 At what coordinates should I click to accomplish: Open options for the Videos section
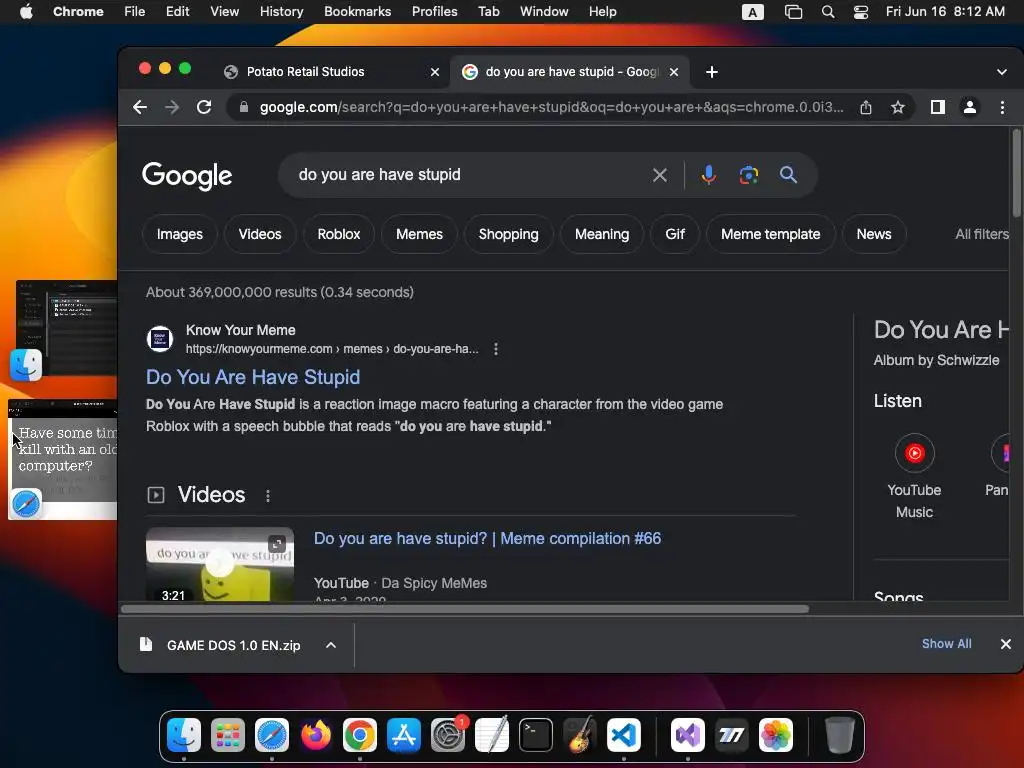coord(268,496)
